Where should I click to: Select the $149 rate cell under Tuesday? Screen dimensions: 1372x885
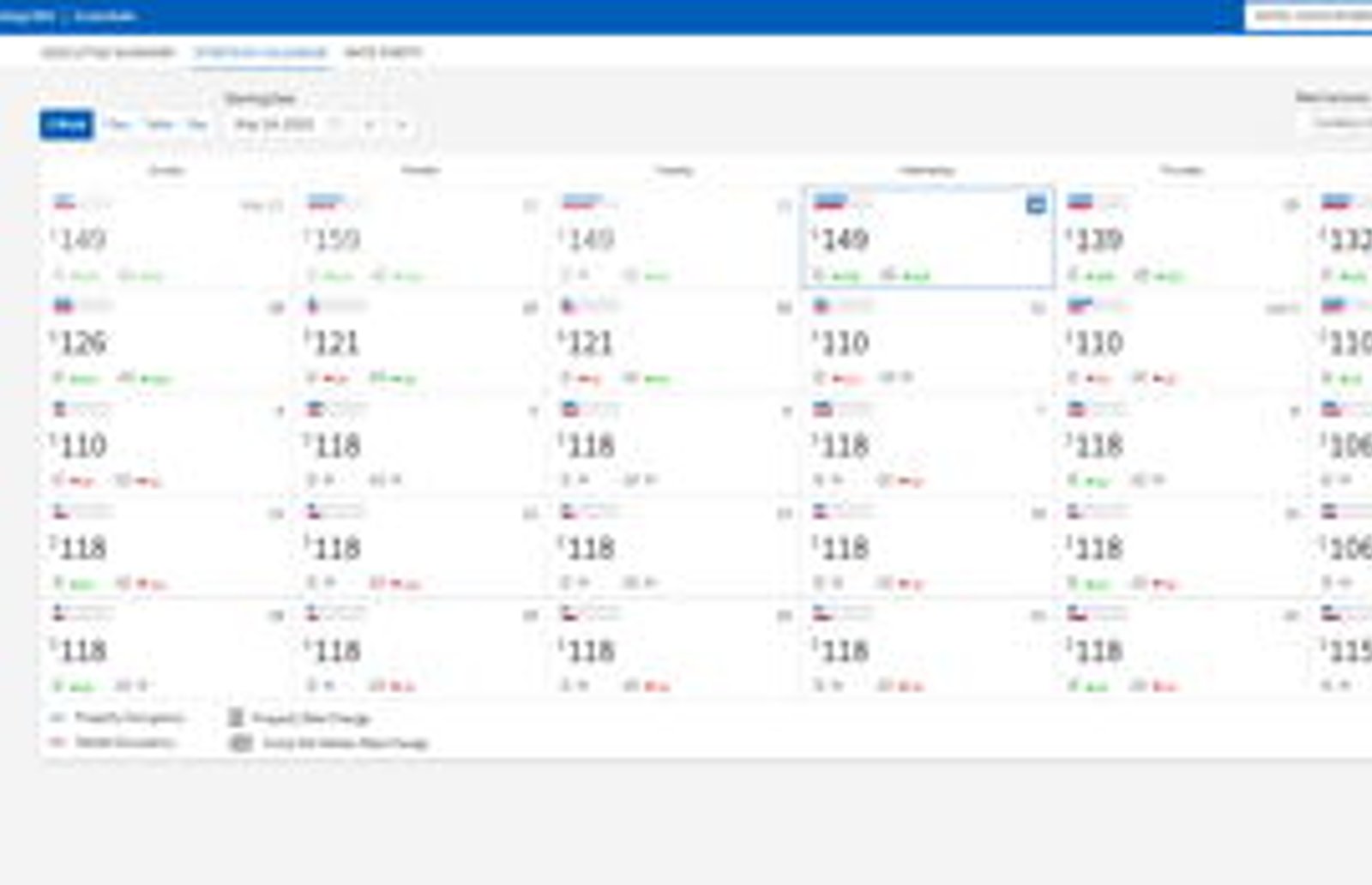point(675,238)
